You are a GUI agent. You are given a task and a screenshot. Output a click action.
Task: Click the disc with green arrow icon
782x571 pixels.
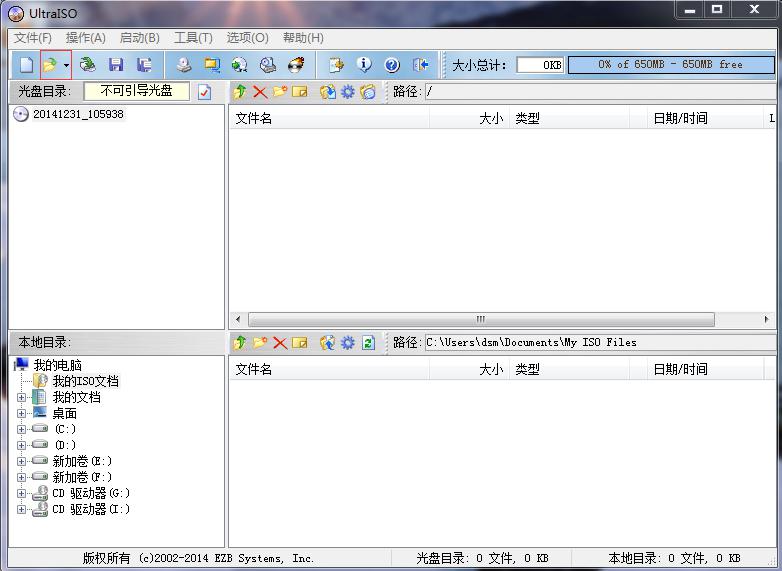(240, 65)
